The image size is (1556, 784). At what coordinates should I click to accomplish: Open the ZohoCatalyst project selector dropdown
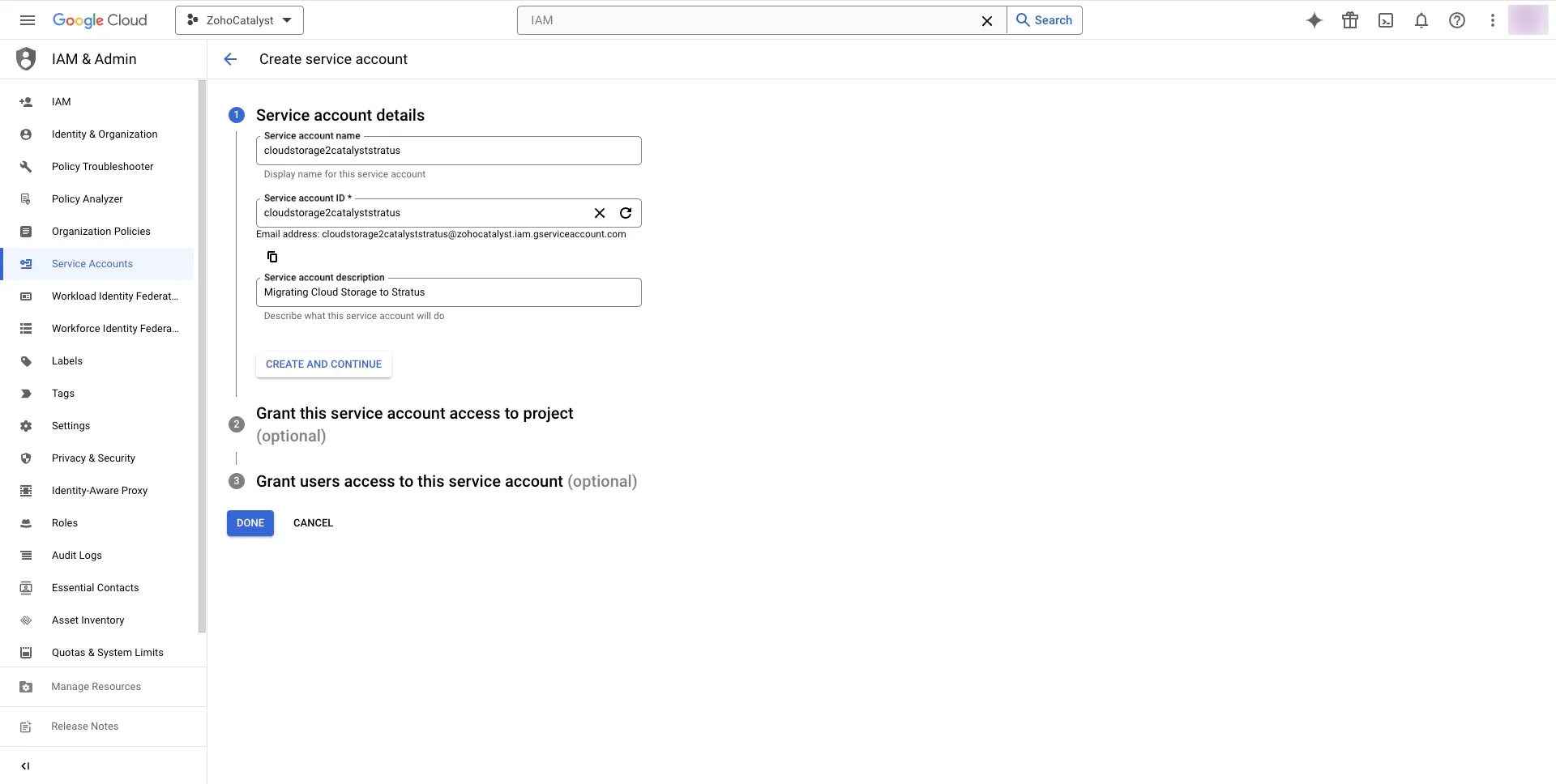[239, 20]
